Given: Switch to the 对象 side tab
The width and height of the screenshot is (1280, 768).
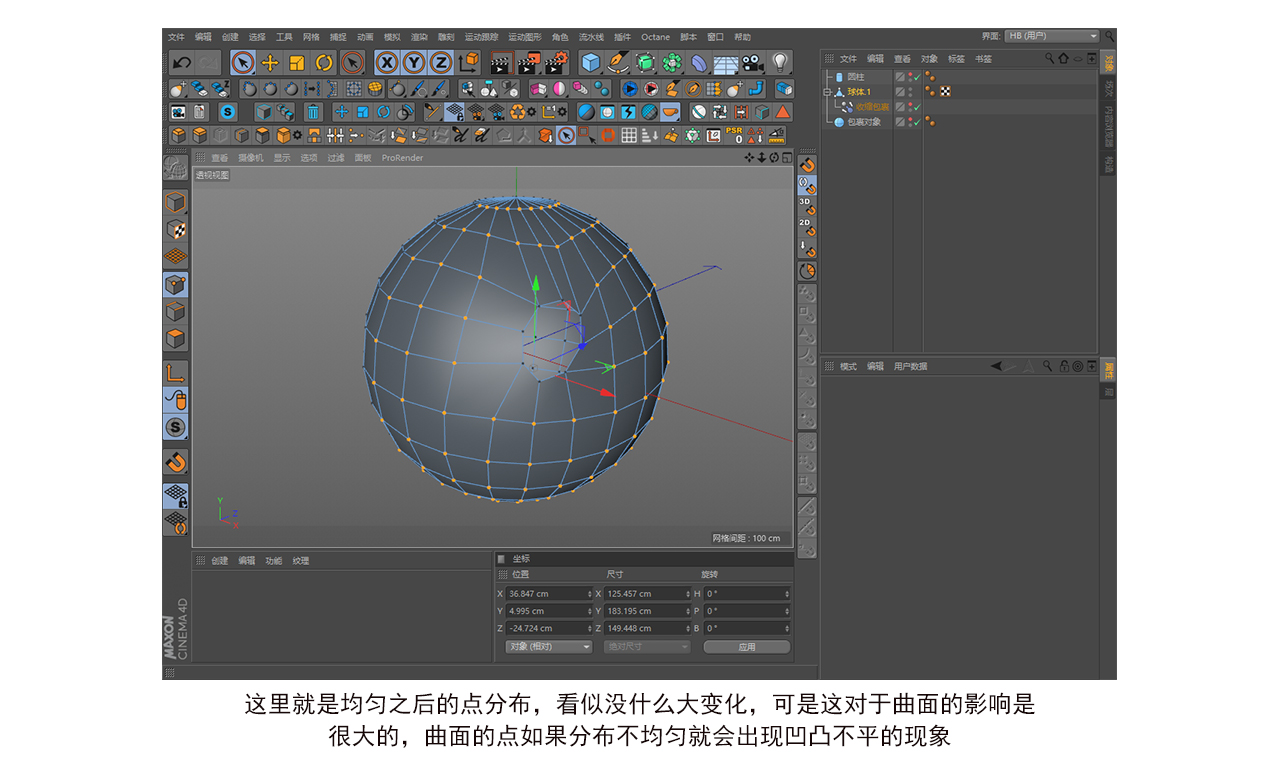Looking at the screenshot, I should pos(1108,63).
